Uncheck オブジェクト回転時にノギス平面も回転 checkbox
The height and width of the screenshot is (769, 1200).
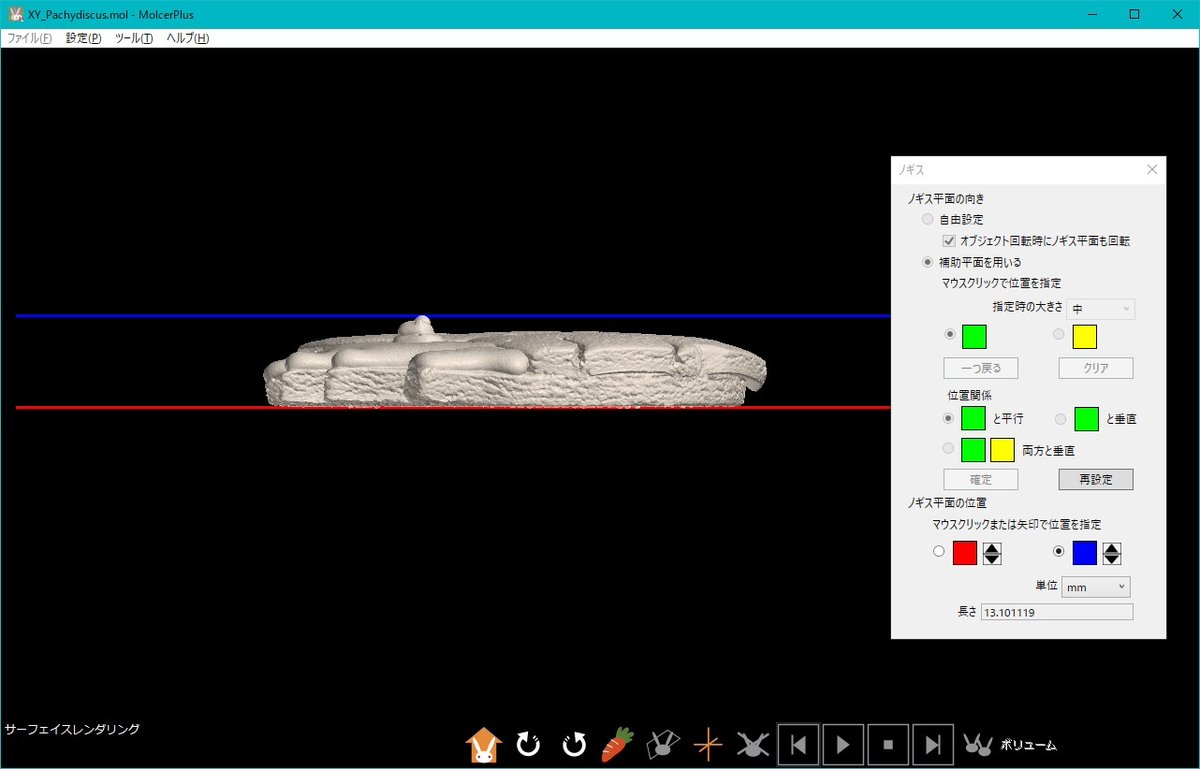coord(949,241)
